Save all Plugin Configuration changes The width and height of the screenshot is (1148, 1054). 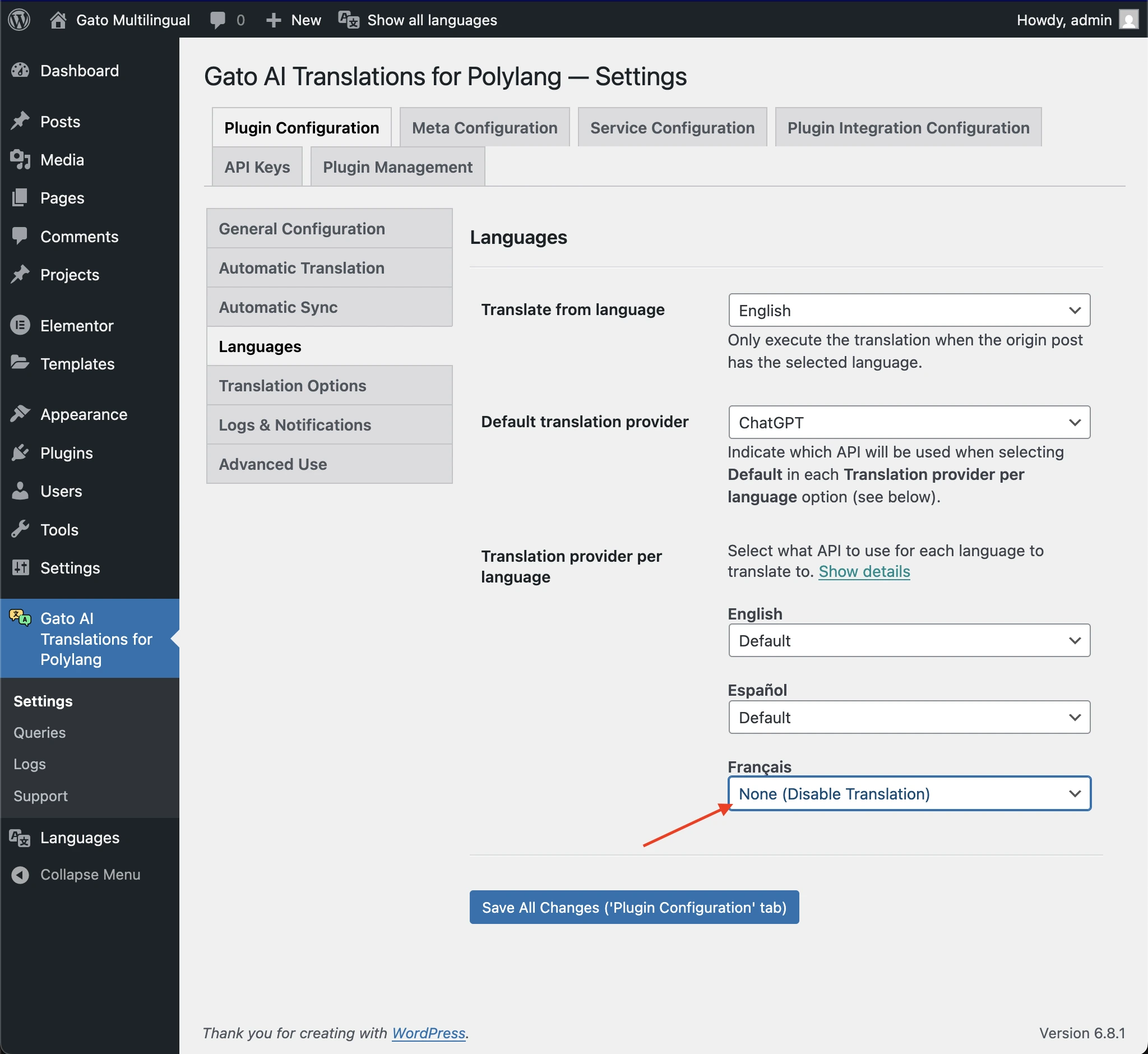(x=633, y=907)
